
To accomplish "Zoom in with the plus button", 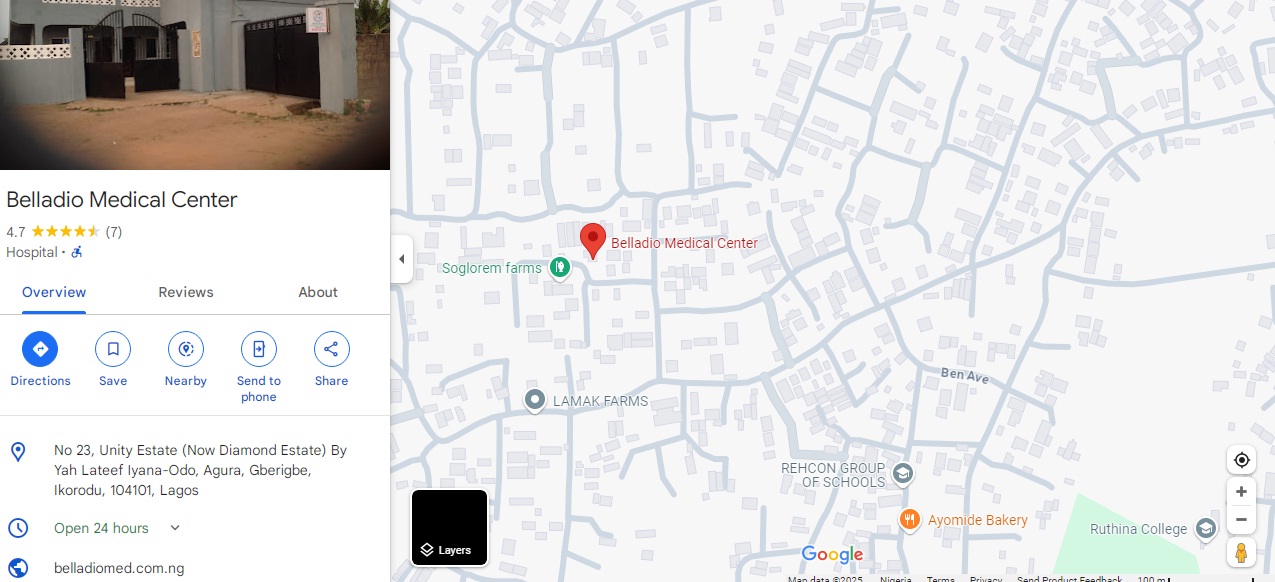I will (x=1241, y=492).
